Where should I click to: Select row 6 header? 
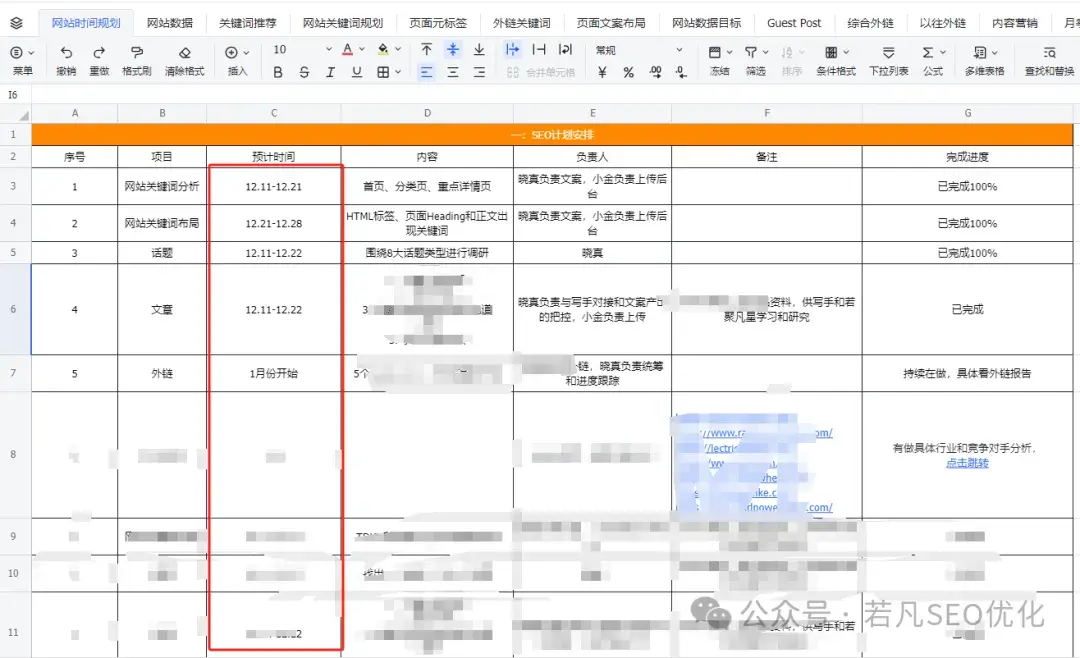(x=13, y=309)
